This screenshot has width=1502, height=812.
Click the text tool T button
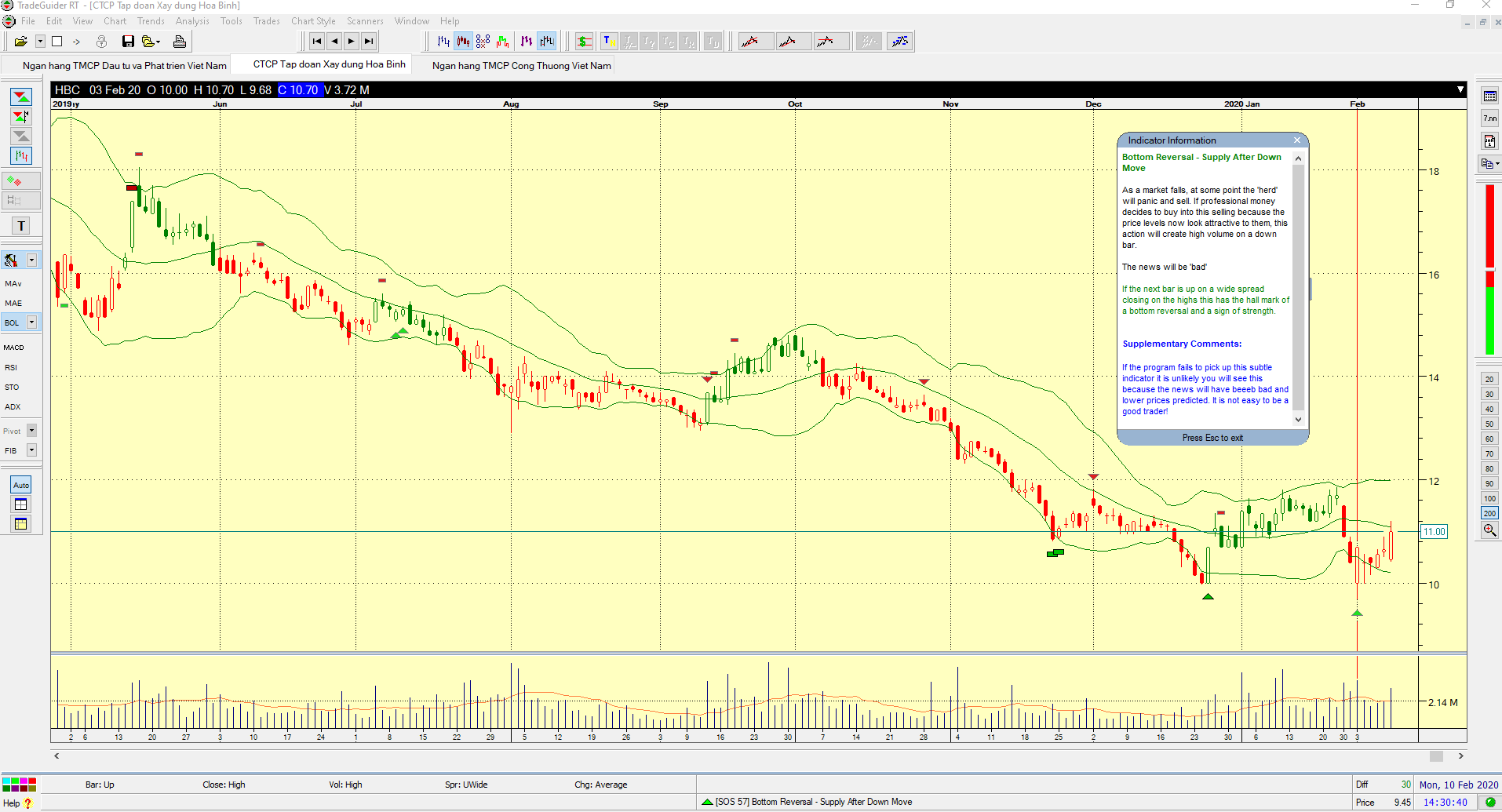click(x=21, y=226)
